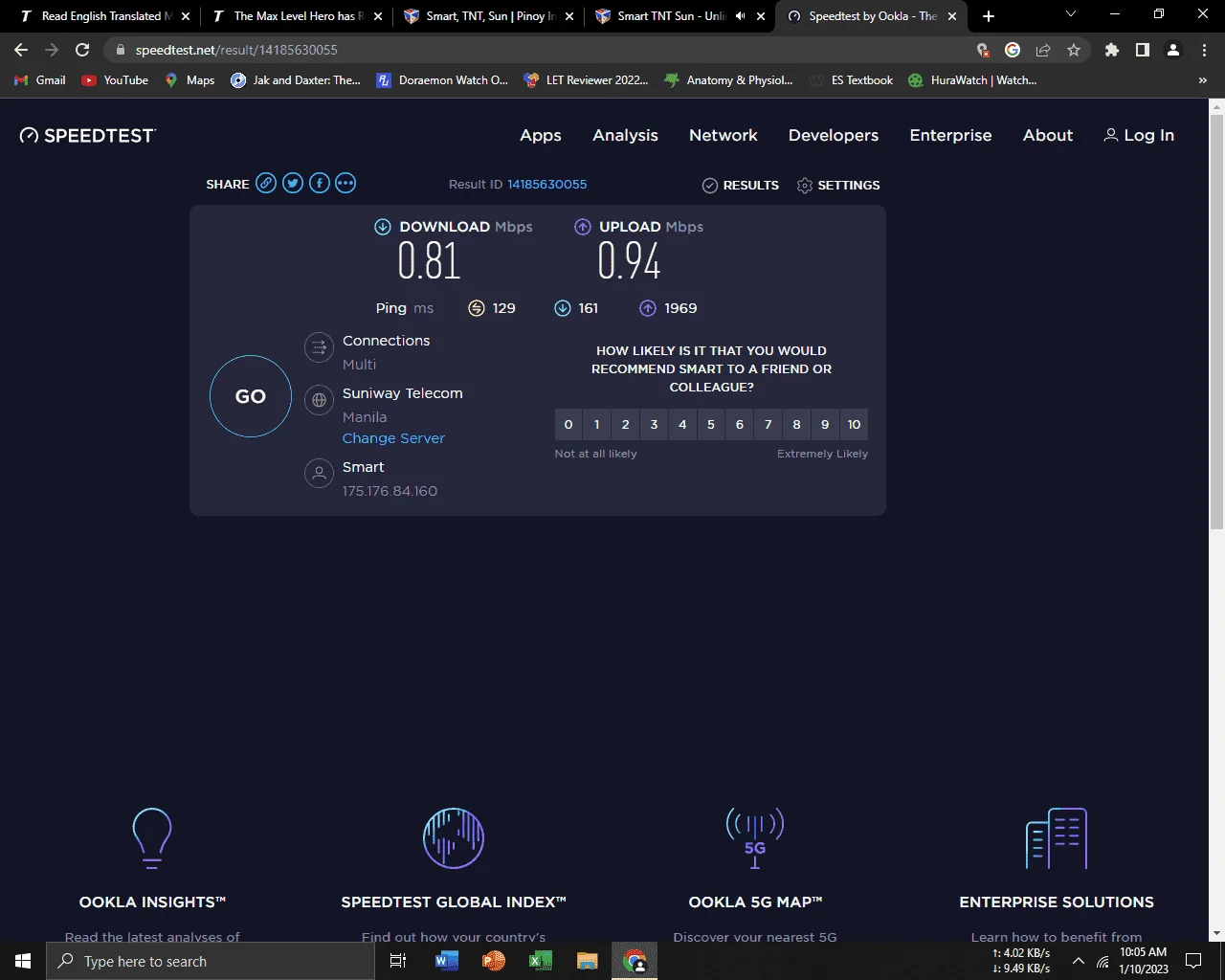Open Task View on the taskbar

click(x=398, y=961)
